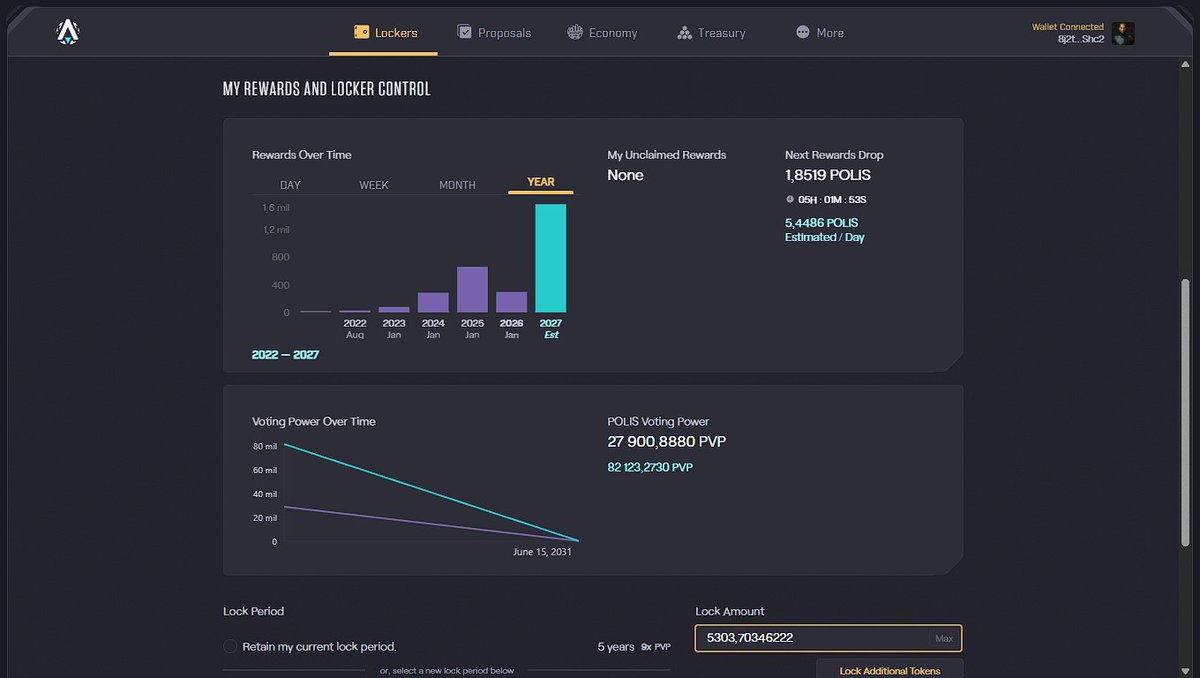The height and width of the screenshot is (678, 1200).
Task: Select Retain my current lock period
Action: (230, 647)
